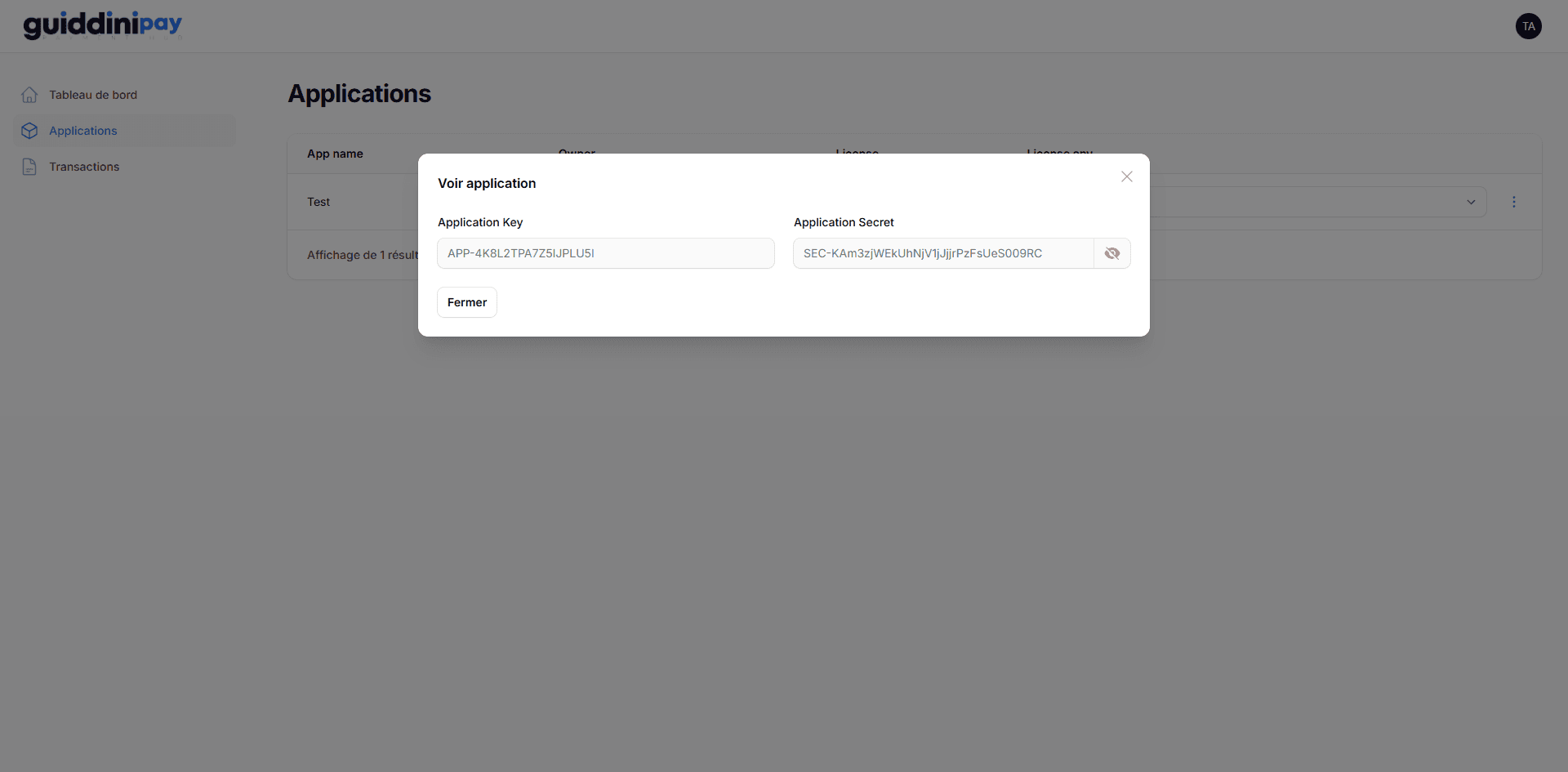This screenshot has width=1568, height=772.
Task: Select the box icon beside Applications
Action: pyautogui.click(x=29, y=130)
